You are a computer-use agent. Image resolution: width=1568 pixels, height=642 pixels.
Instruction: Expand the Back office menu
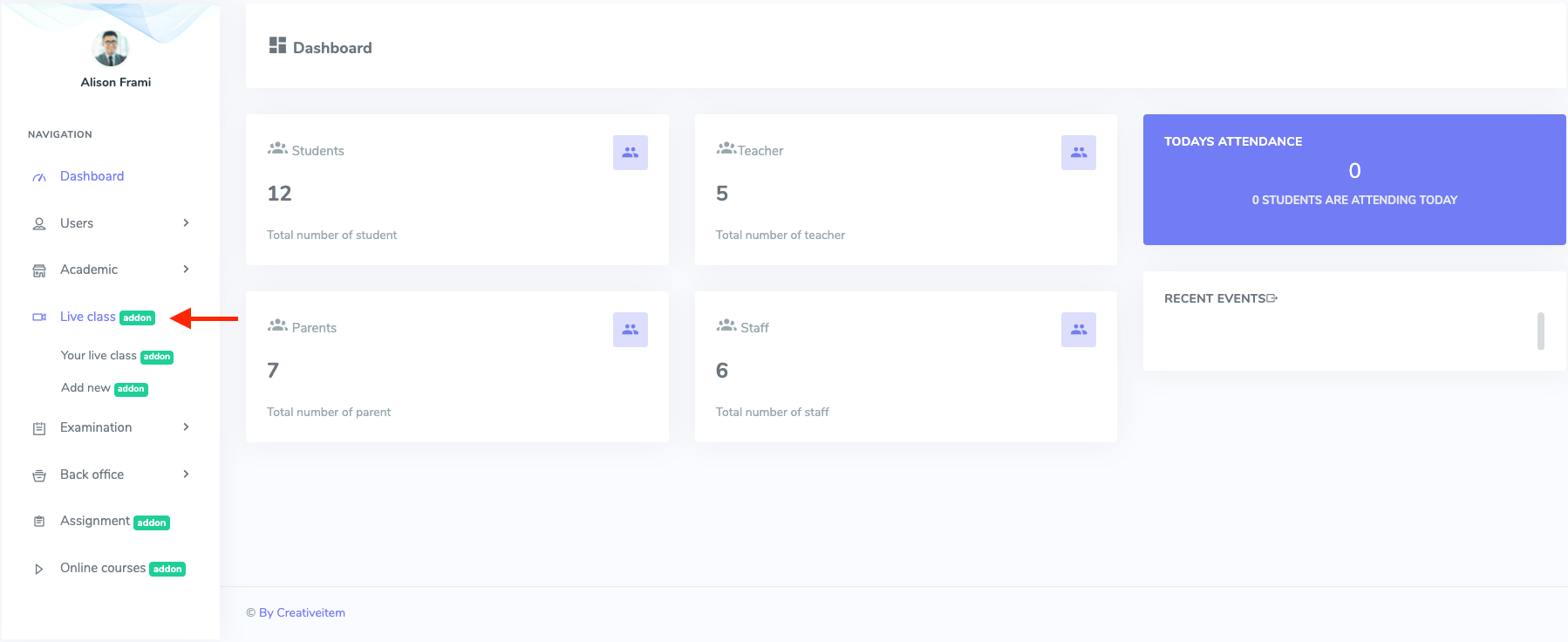(186, 475)
